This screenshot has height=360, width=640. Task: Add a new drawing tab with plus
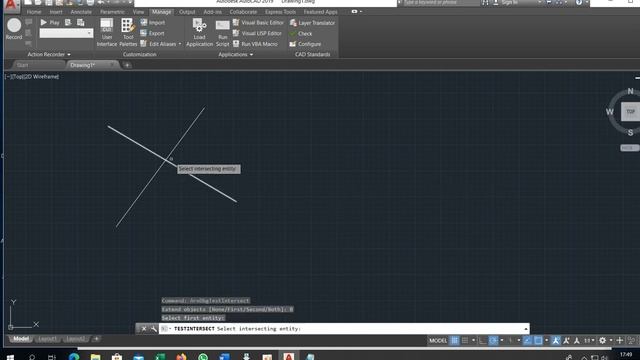pyautogui.click(x=127, y=65)
